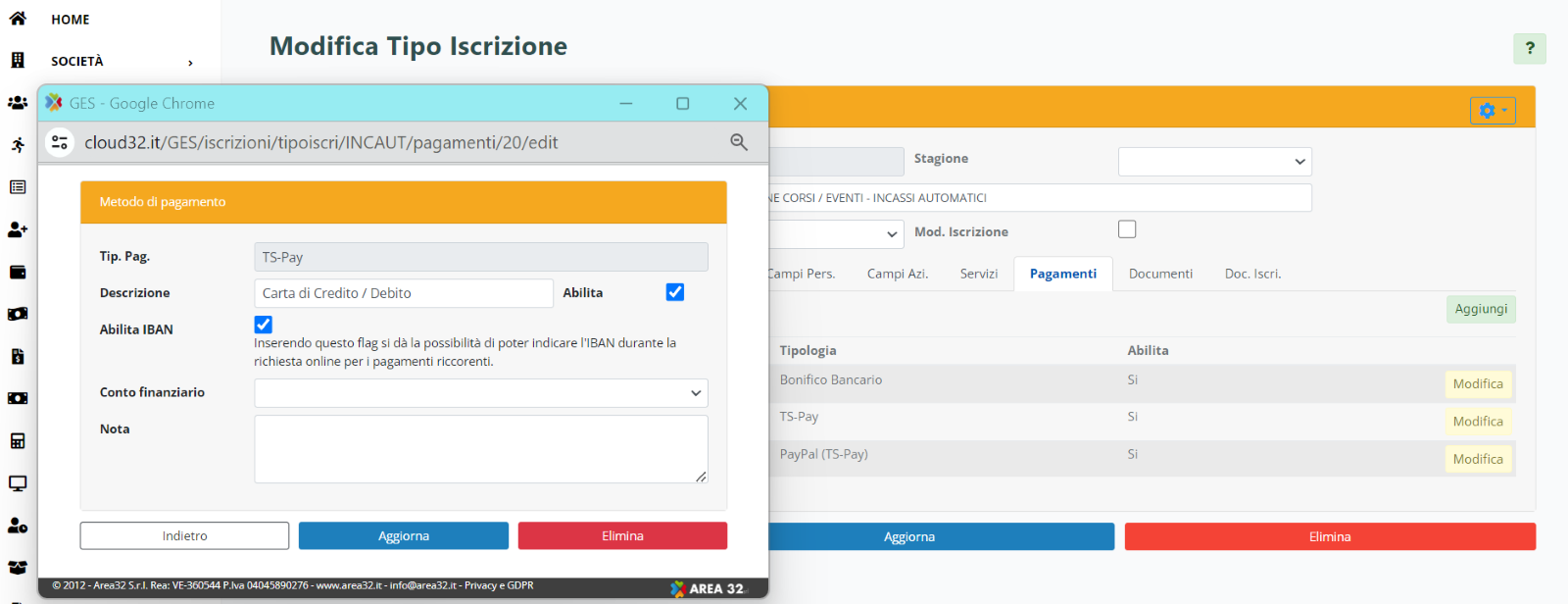
Task: Open the wallet icon in sidebar
Action: point(18,273)
